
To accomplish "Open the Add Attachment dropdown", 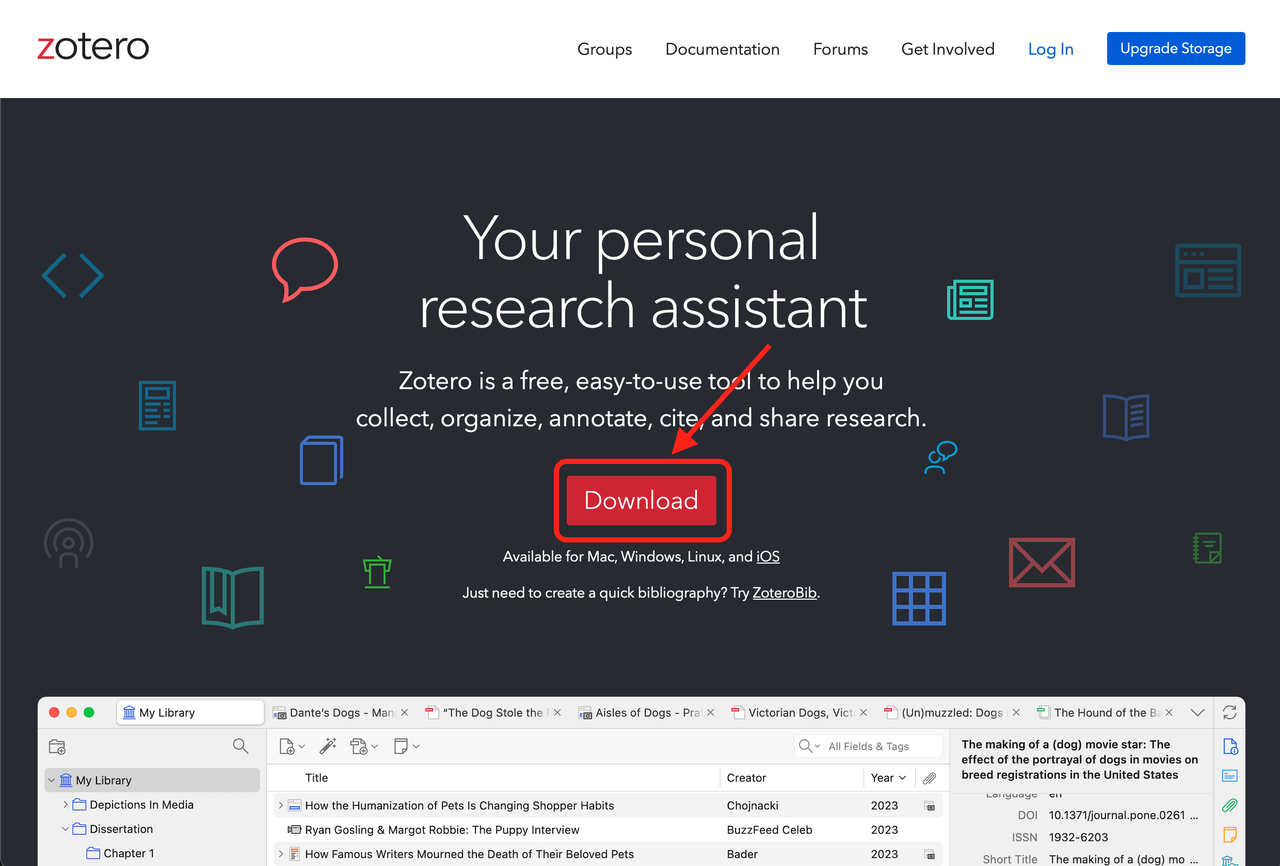I will point(364,746).
